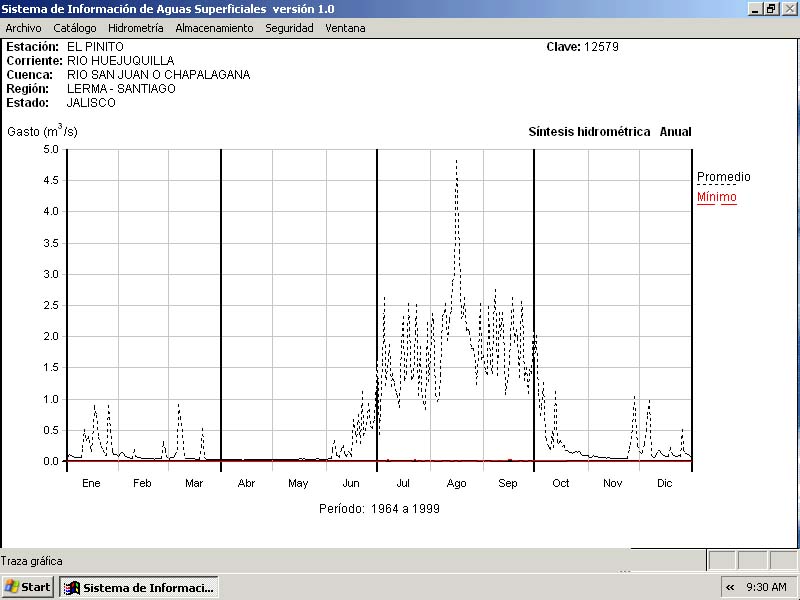Click the red Mínimo legend entry

click(716, 197)
